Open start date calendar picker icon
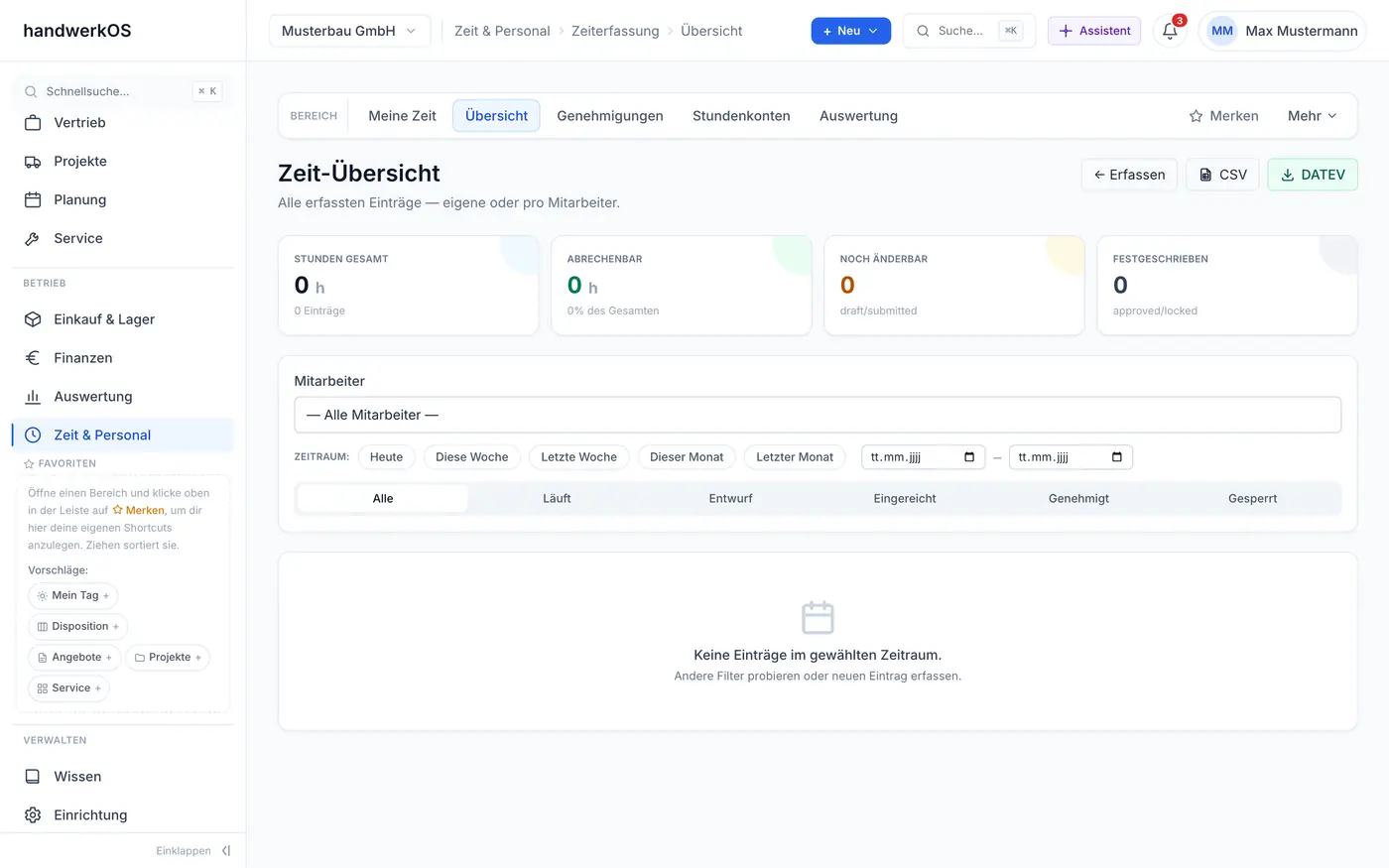 [x=969, y=457]
